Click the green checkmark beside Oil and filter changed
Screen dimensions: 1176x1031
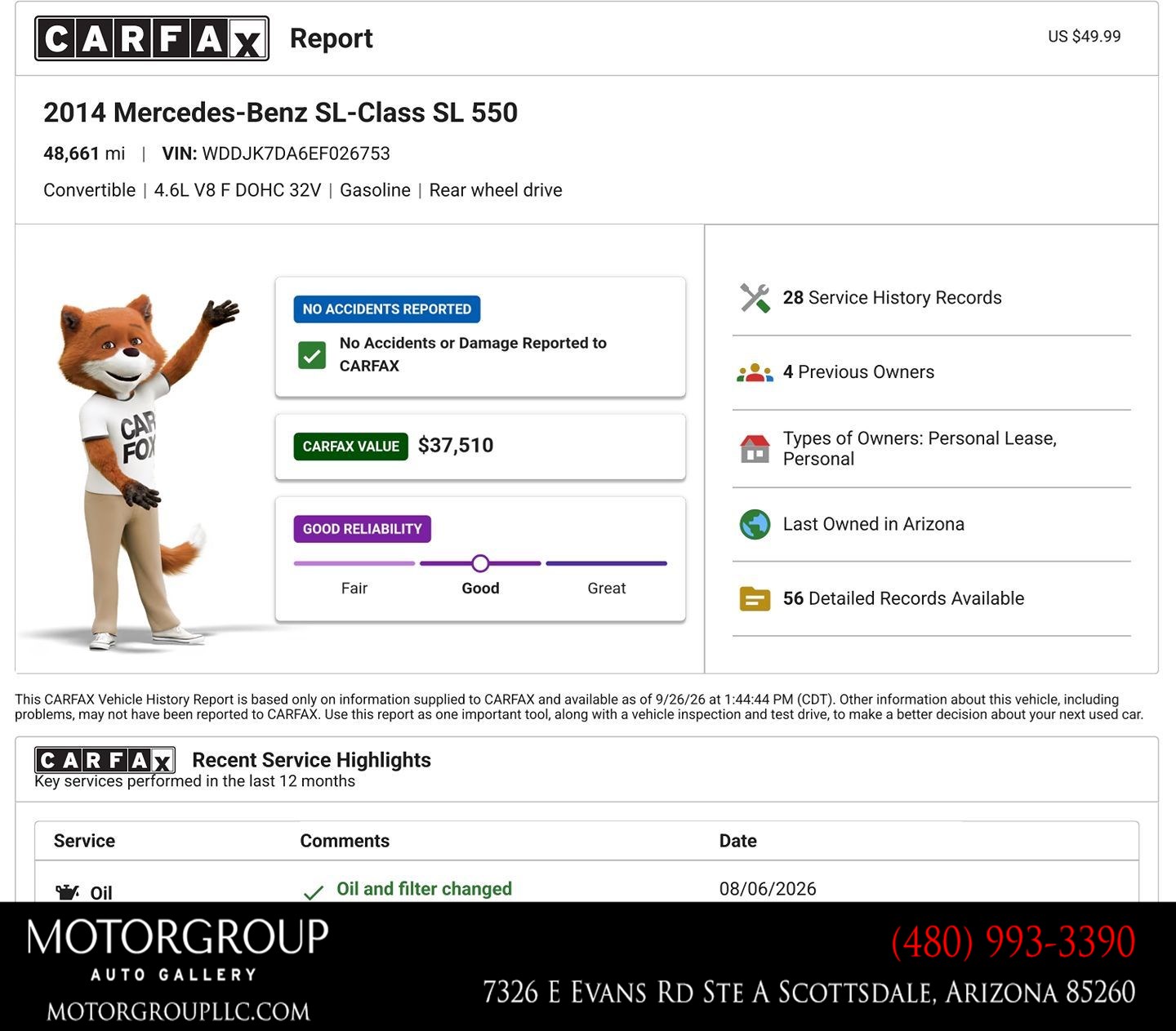[314, 892]
